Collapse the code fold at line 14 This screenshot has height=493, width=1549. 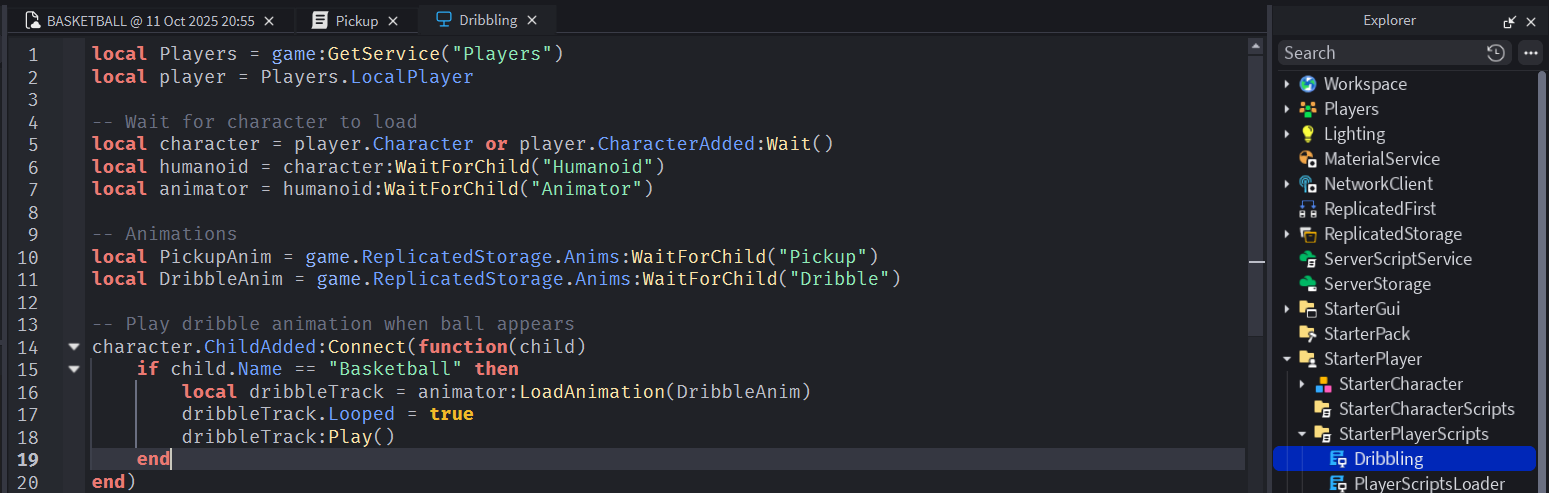(73, 347)
